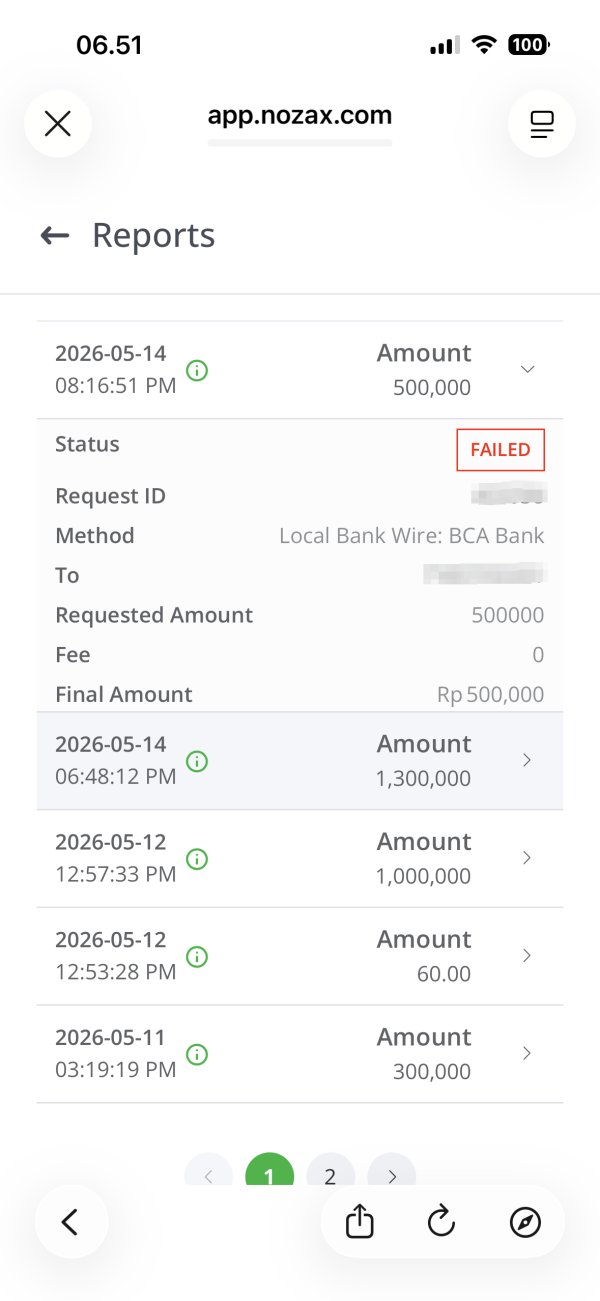Tap info icon beside 08:16:51 PM entry

coord(197,370)
